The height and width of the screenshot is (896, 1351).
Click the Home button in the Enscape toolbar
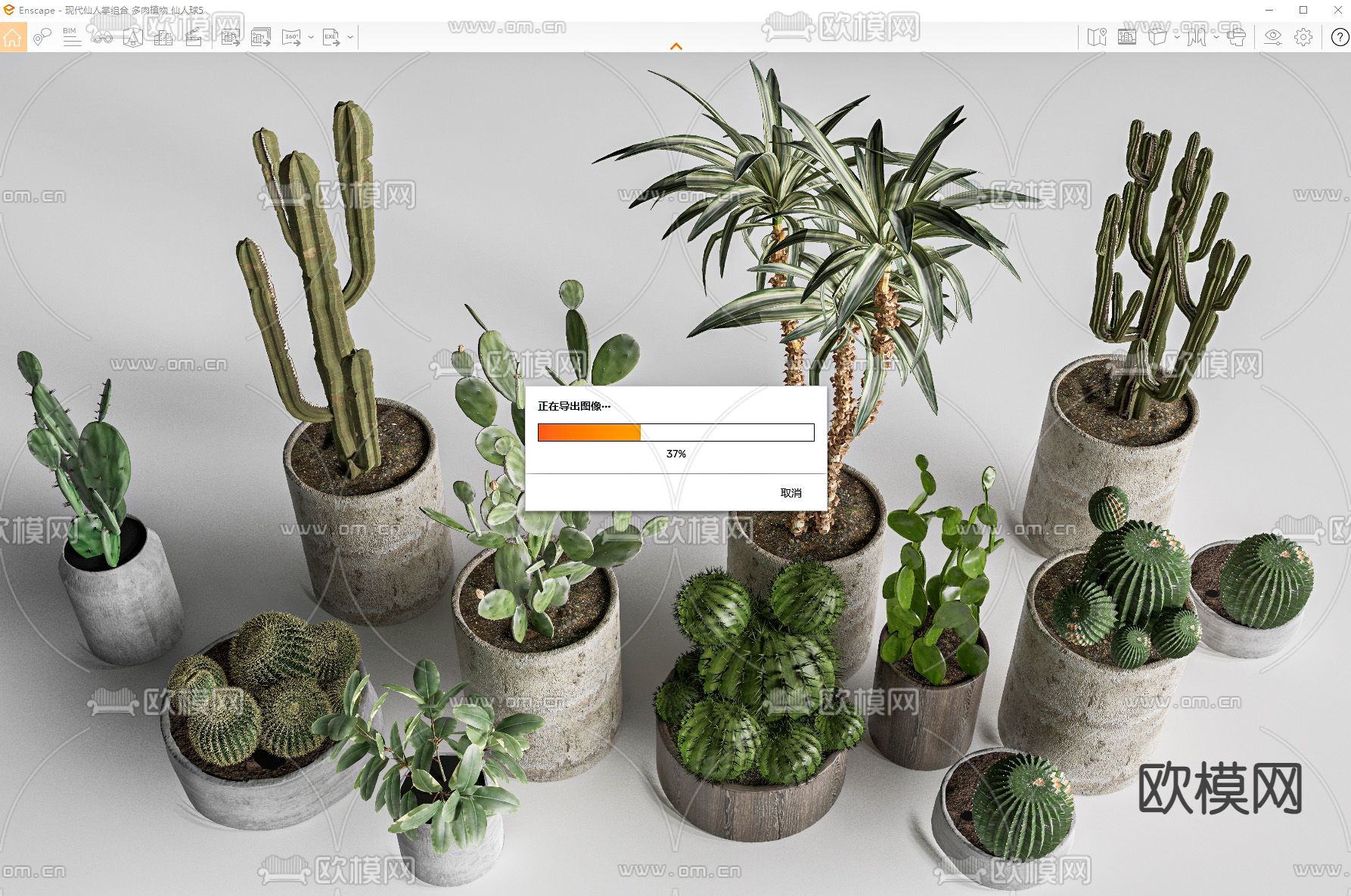pos(13,37)
